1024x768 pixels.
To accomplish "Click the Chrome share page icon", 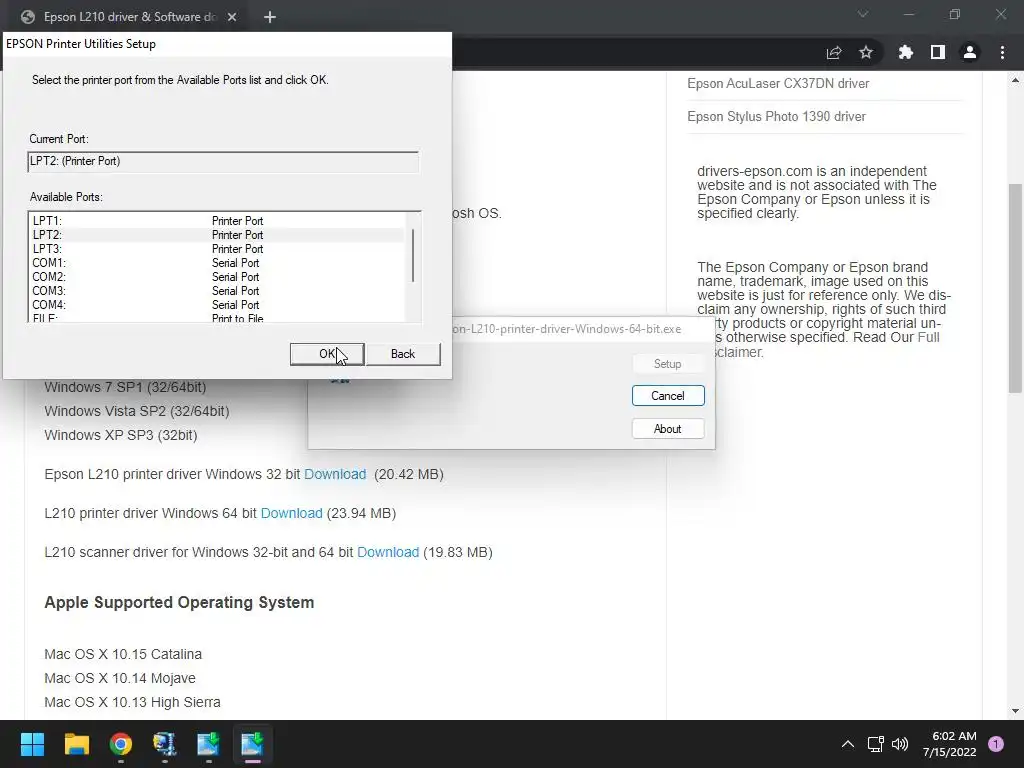I will 834,52.
